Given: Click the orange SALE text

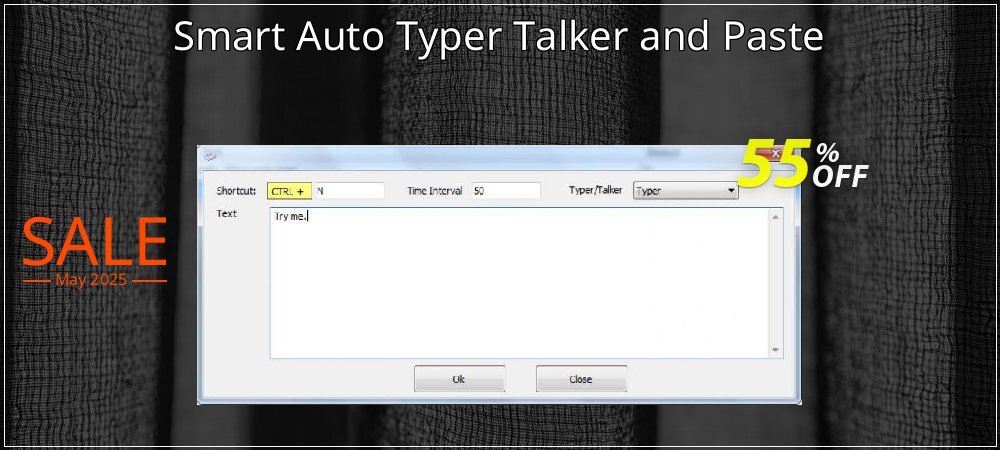Looking at the screenshot, I should [94, 242].
